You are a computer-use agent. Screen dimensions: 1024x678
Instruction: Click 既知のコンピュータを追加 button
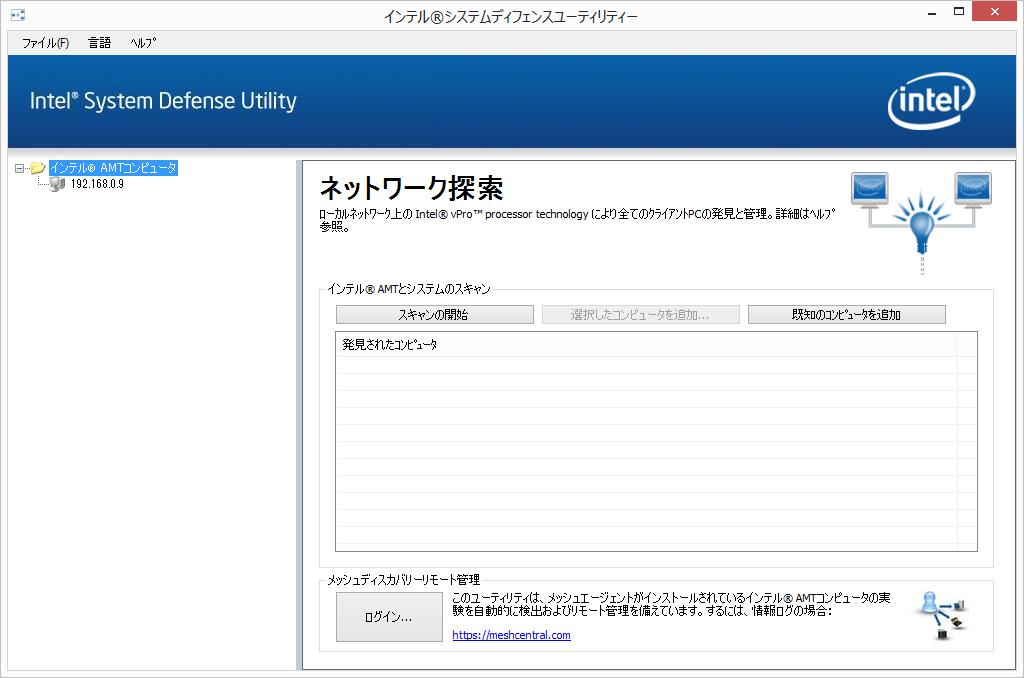point(846,315)
